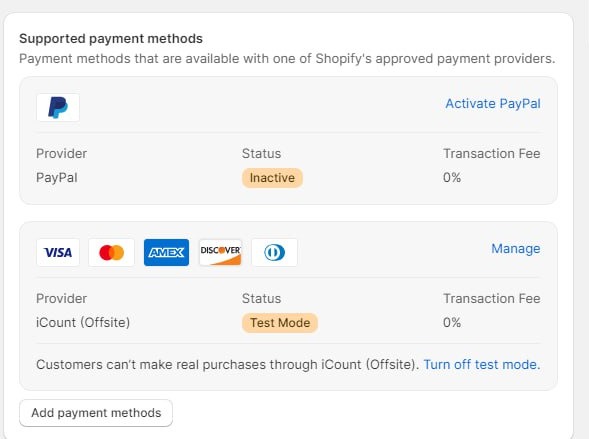Click the Amex card icon
The height and width of the screenshot is (439, 589).
[166, 252]
